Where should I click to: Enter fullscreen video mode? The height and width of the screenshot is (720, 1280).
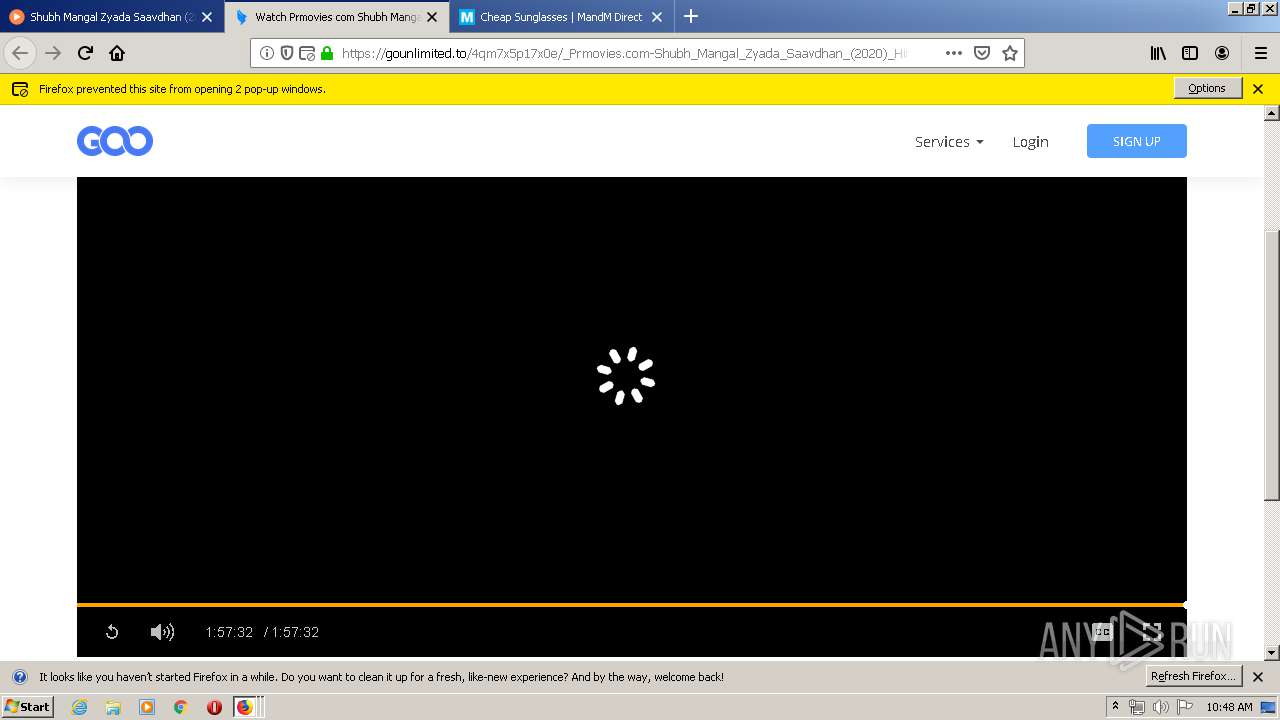tap(1152, 632)
